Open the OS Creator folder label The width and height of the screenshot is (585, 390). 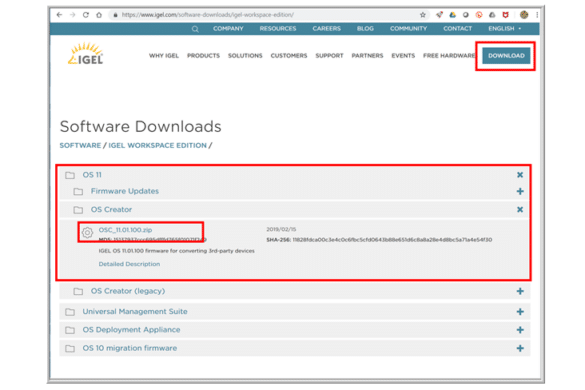111,209
